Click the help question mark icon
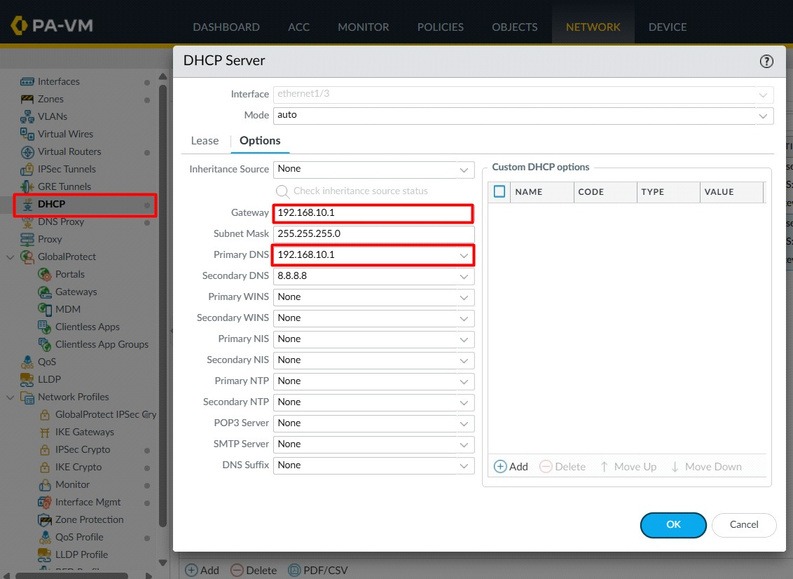Image resolution: width=793 pixels, height=579 pixels. tap(766, 61)
